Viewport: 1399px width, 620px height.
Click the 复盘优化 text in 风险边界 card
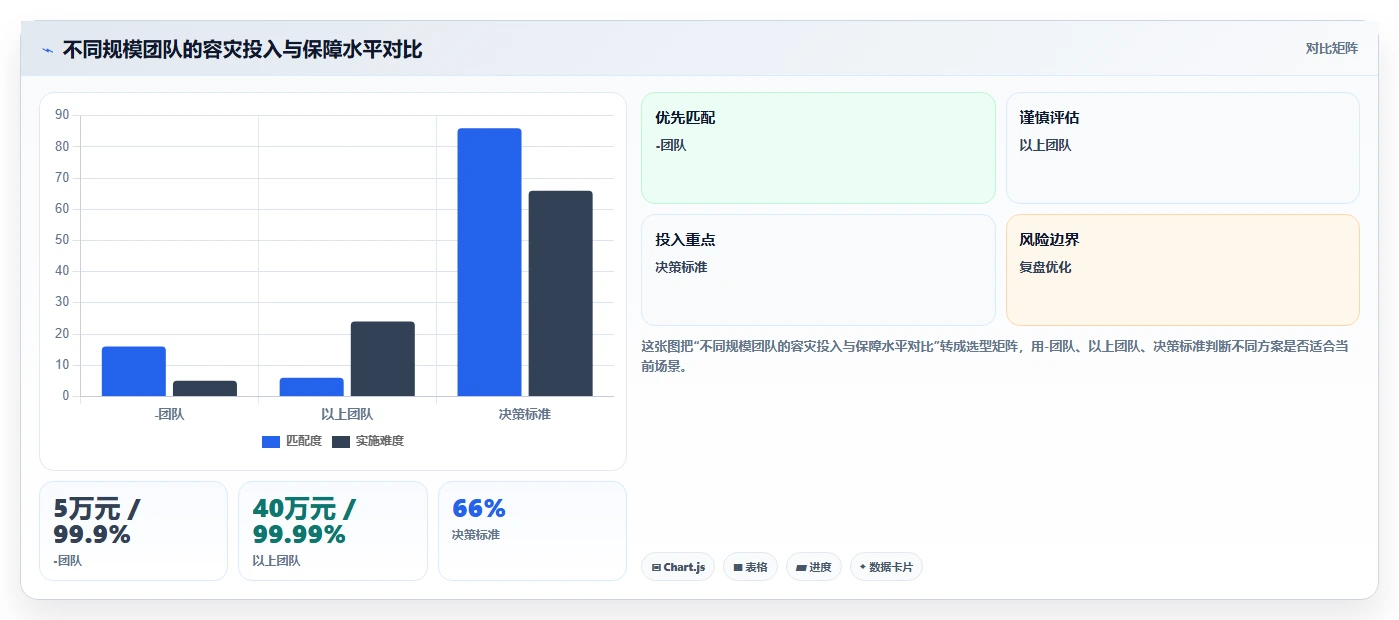click(1045, 267)
